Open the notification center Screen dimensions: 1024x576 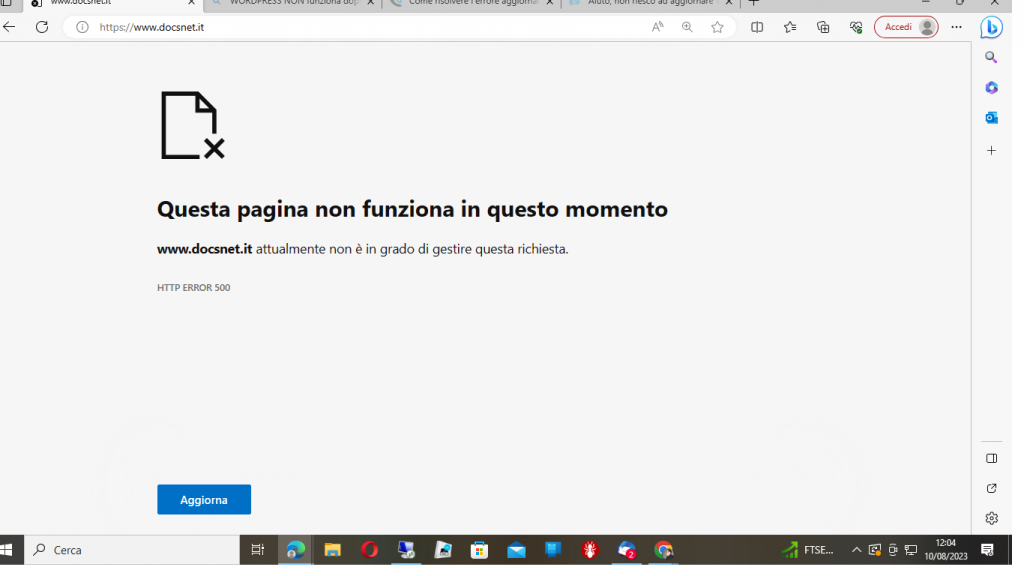tap(987, 550)
